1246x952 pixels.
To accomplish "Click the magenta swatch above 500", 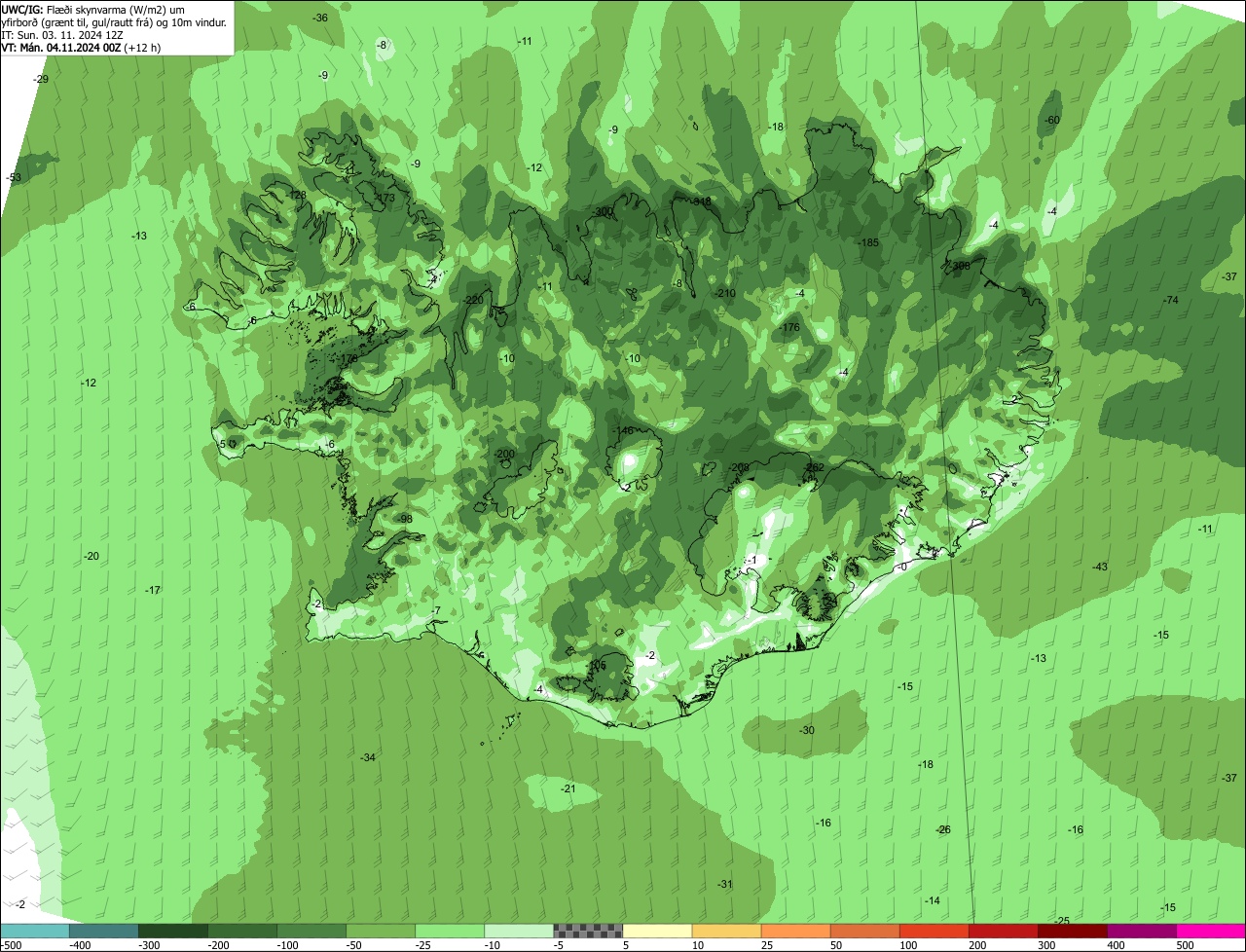I will 1211,931.
